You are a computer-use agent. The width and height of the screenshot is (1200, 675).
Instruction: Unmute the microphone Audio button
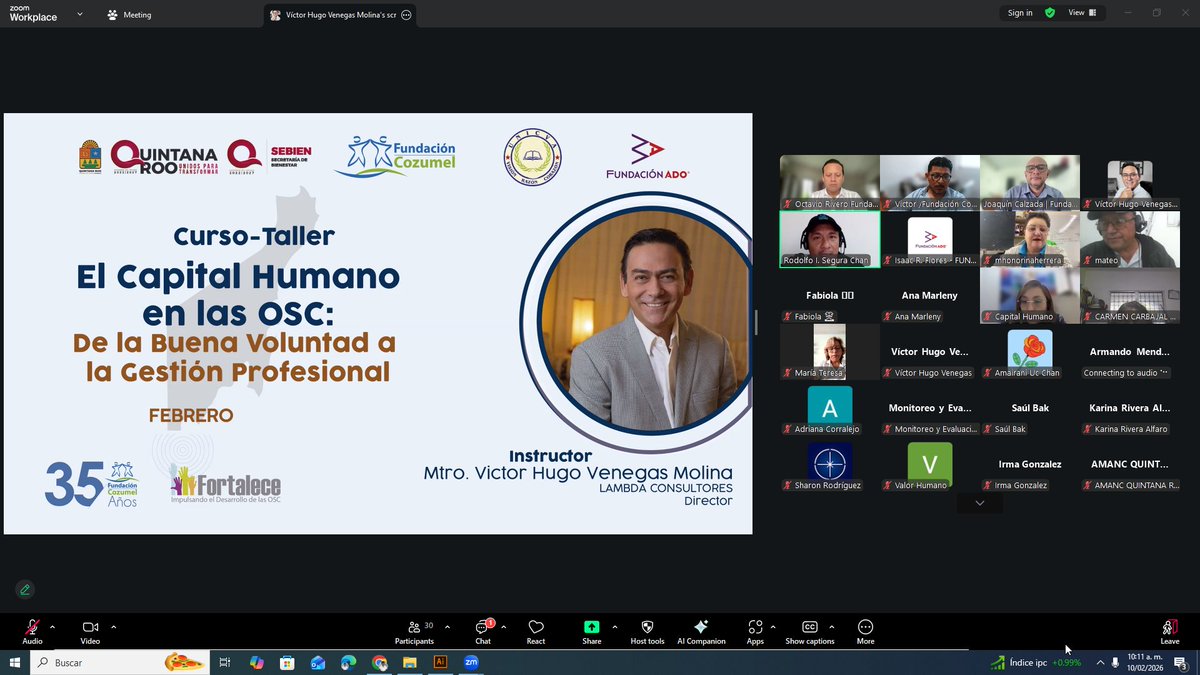[x=32, y=632]
